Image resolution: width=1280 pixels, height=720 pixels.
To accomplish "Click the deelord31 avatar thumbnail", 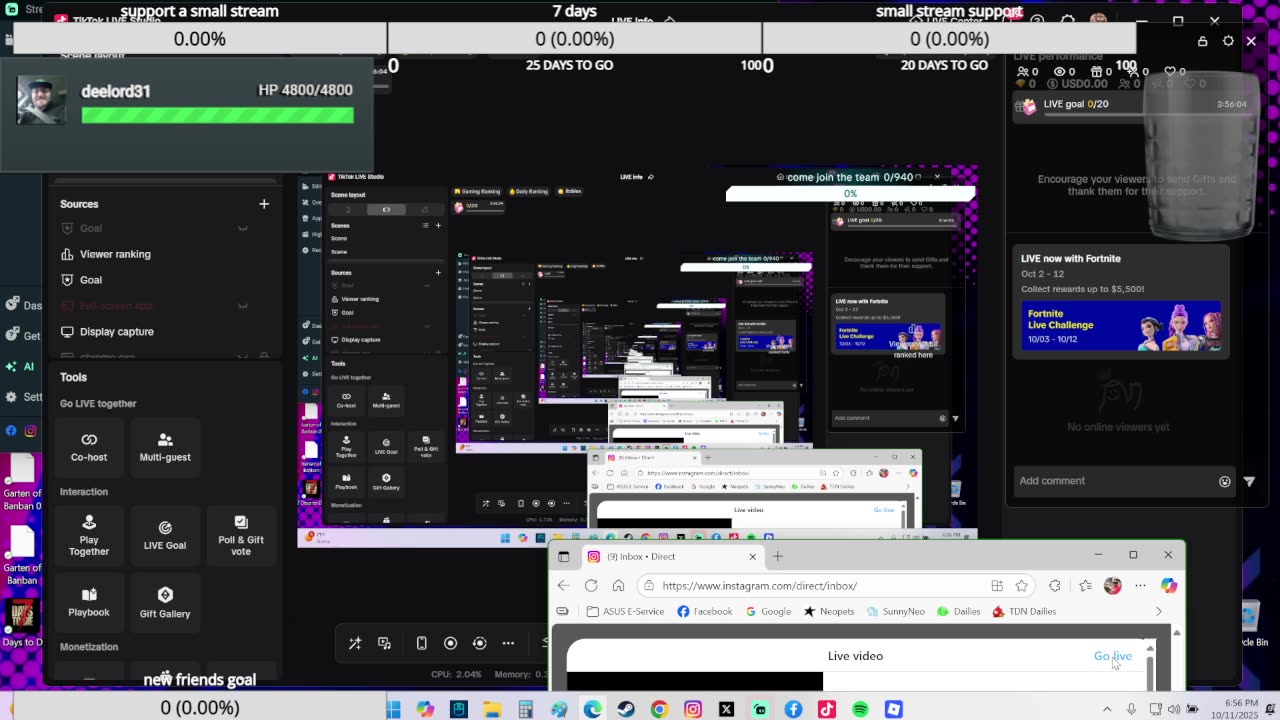I will (42, 100).
